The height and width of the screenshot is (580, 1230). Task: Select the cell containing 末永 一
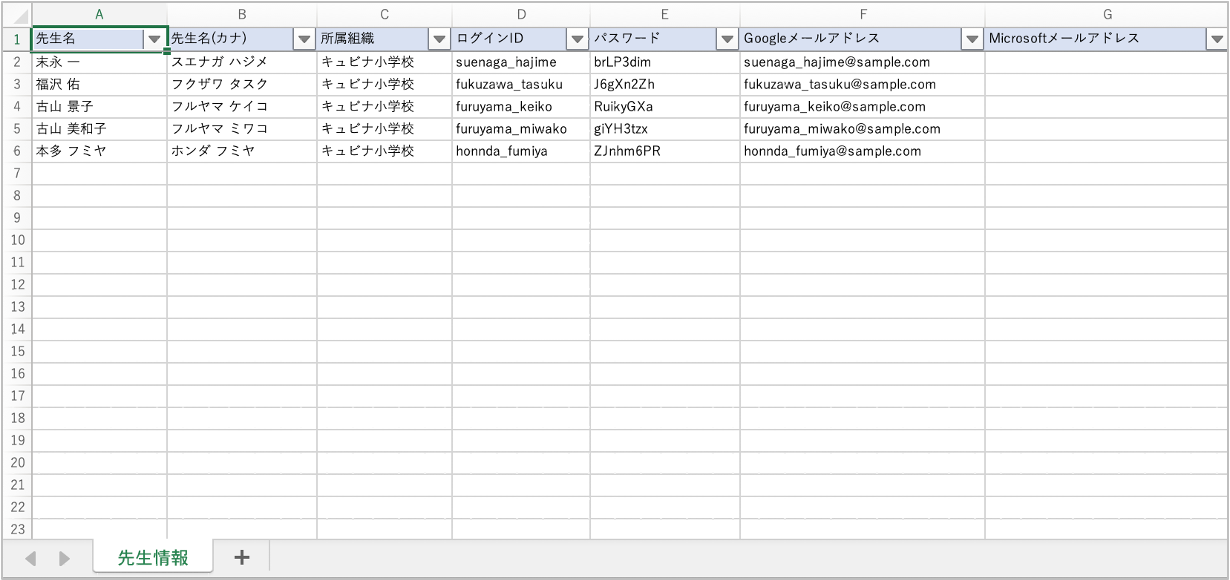click(x=99, y=62)
